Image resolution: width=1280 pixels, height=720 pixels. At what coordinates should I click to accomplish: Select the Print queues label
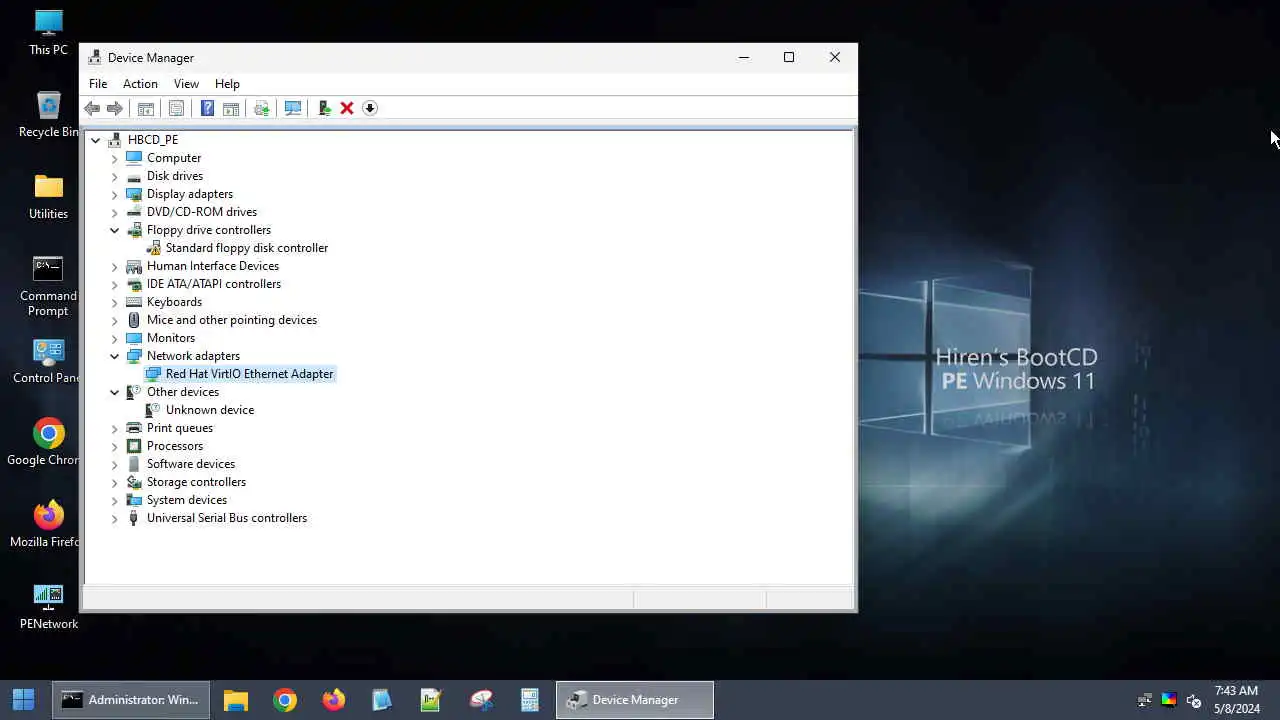pos(180,428)
